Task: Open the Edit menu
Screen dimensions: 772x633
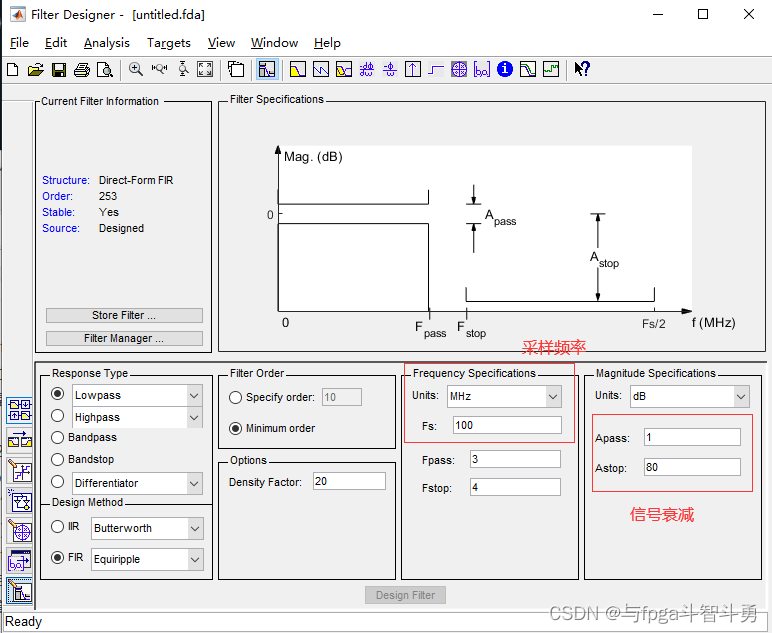Action: [x=56, y=43]
